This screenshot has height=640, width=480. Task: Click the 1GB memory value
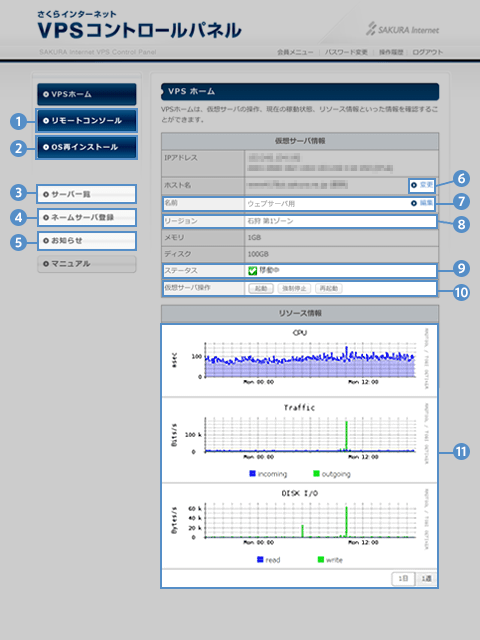click(254, 238)
